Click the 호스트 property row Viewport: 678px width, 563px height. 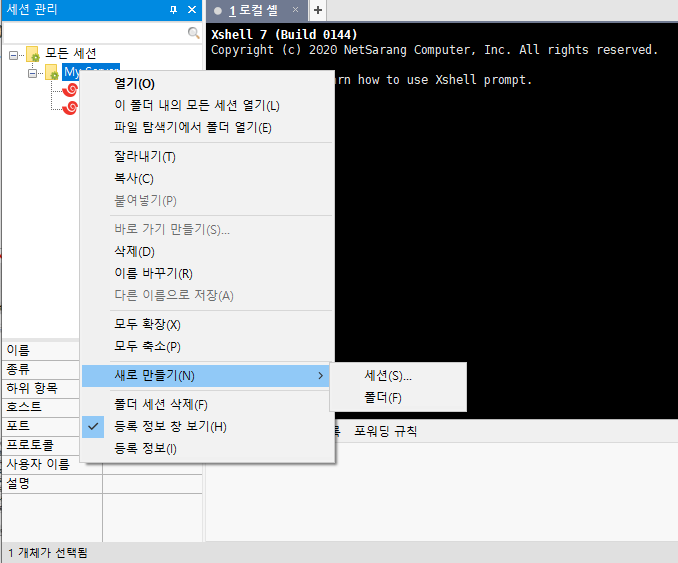click(x=41, y=407)
